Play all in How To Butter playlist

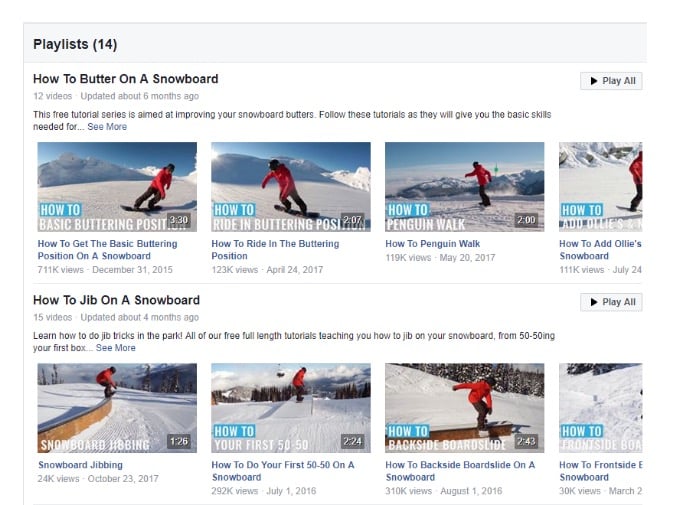610,81
